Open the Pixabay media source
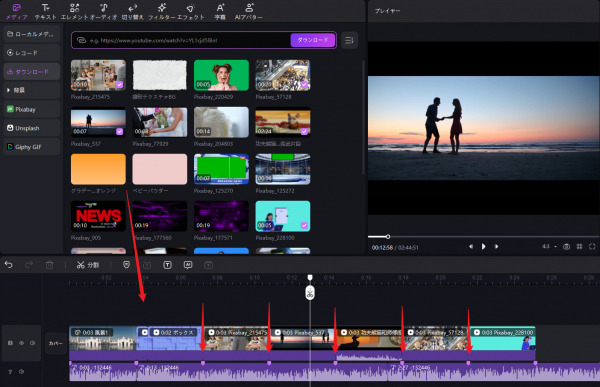This screenshot has height=387, width=600. tap(32, 109)
